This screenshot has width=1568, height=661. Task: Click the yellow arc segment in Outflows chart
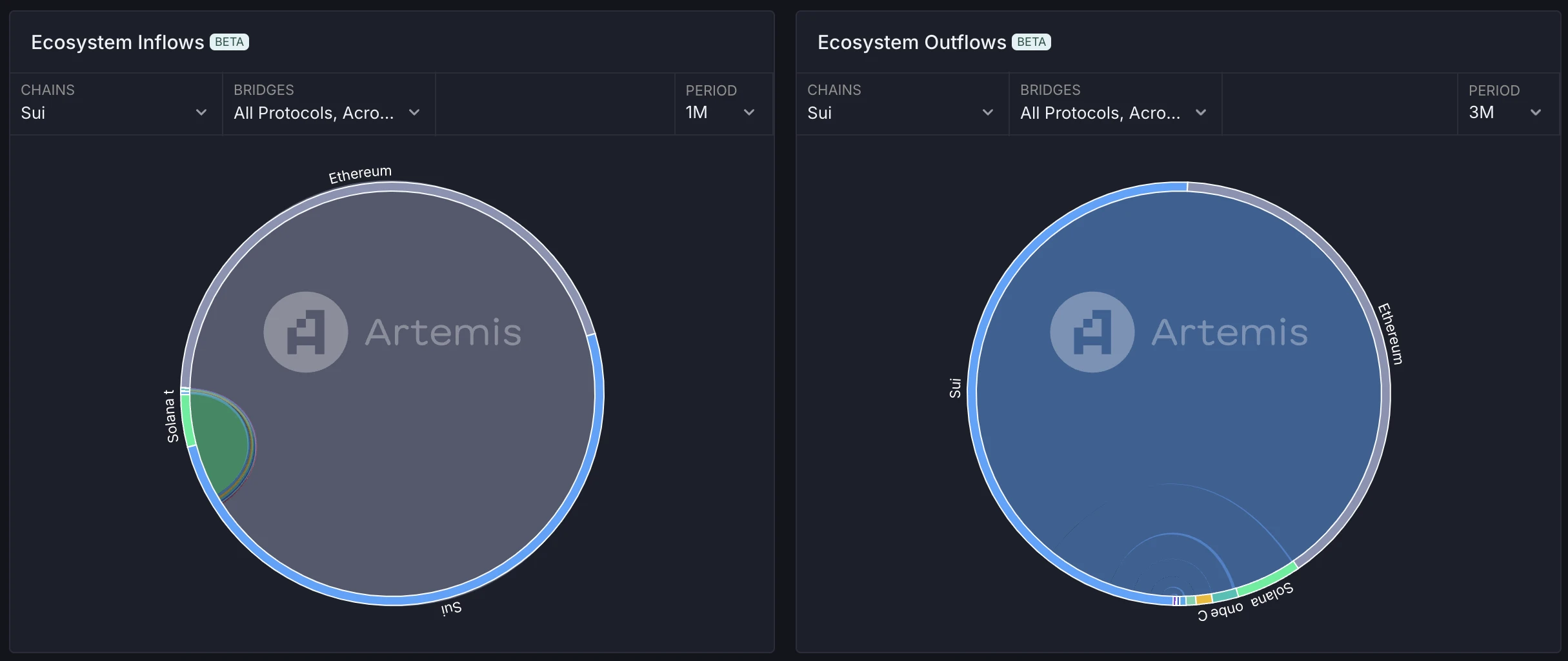pyautogui.click(x=1204, y=600)
